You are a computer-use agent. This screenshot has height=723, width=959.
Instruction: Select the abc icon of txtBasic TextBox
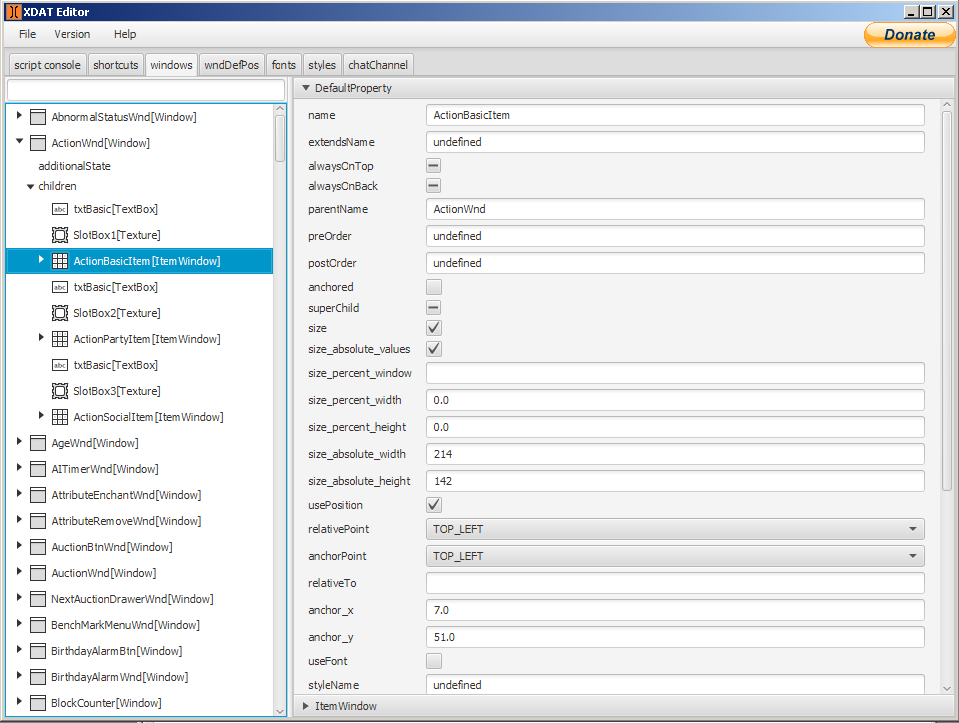[58, 208]
